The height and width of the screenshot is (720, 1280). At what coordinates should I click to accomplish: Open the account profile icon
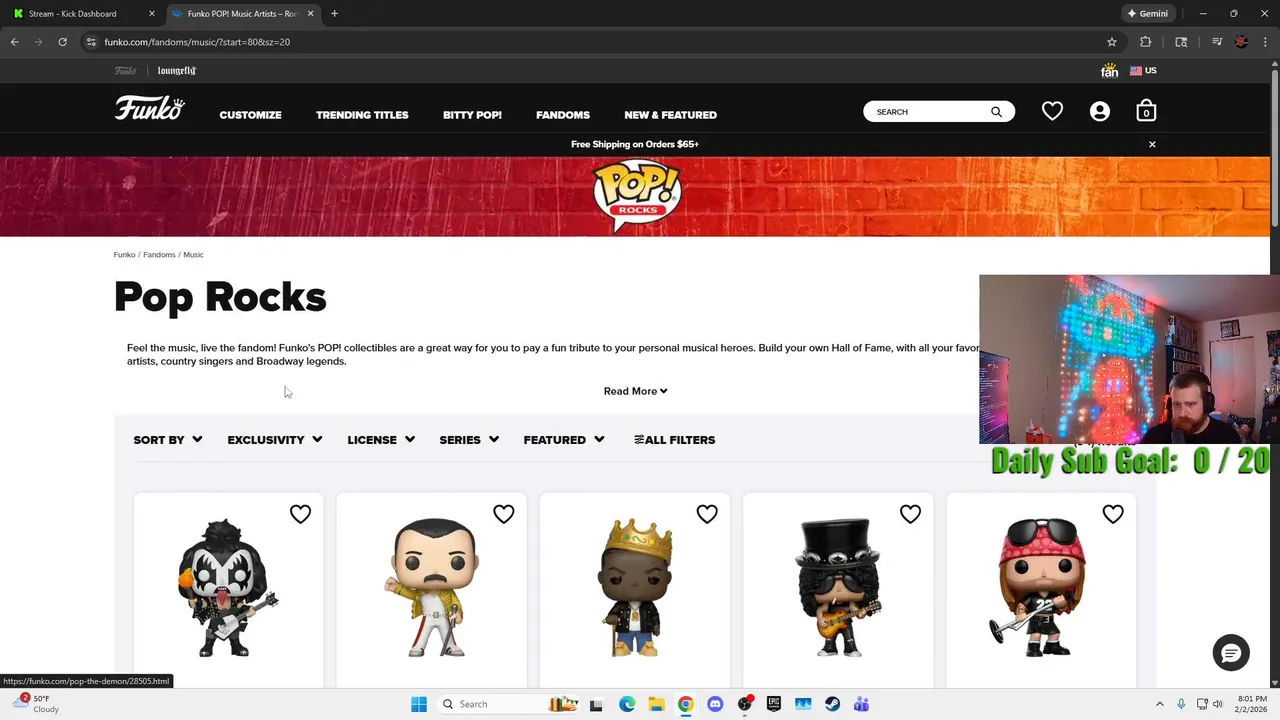(1100, 111)
